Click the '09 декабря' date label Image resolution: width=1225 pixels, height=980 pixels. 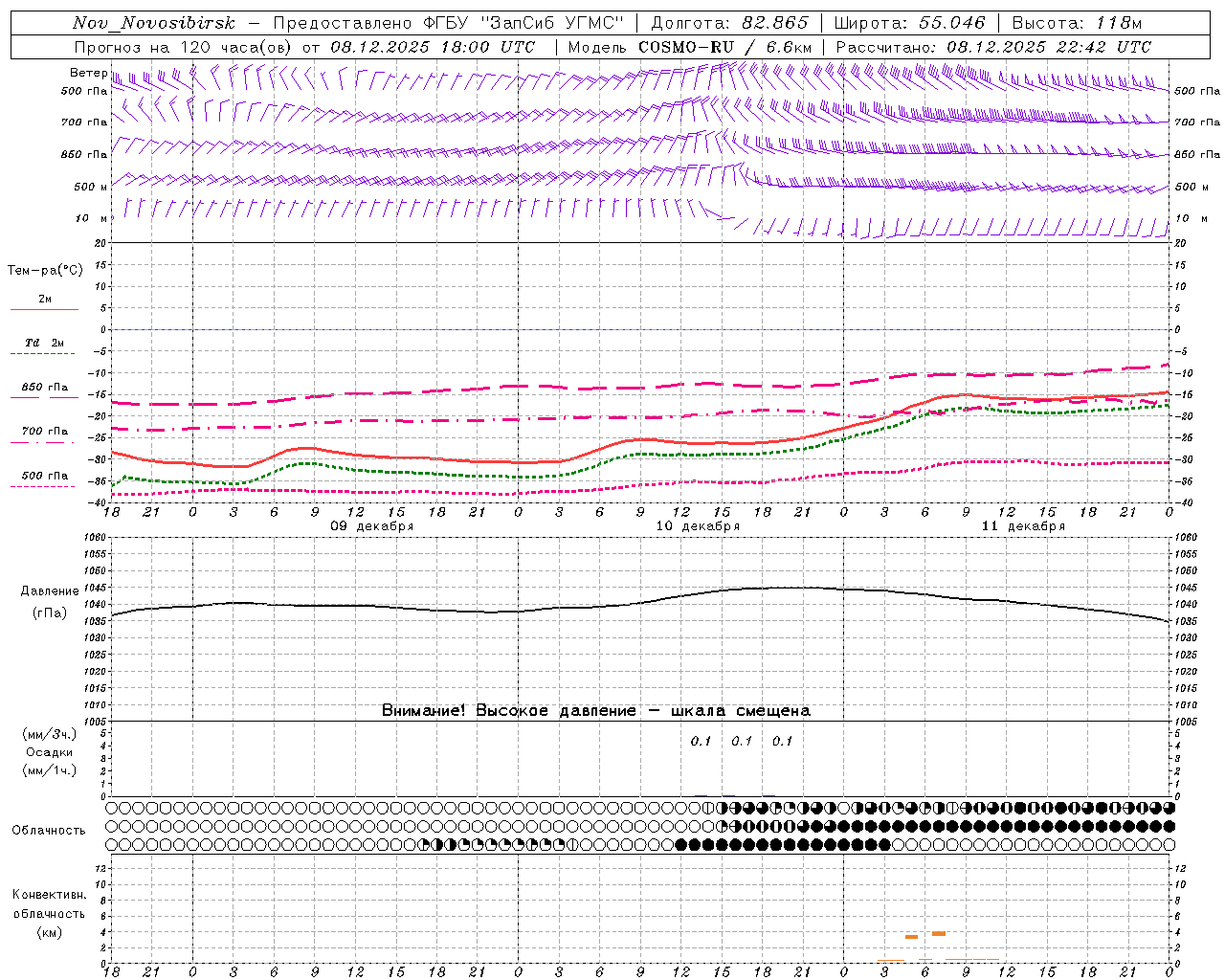point(372,526)
